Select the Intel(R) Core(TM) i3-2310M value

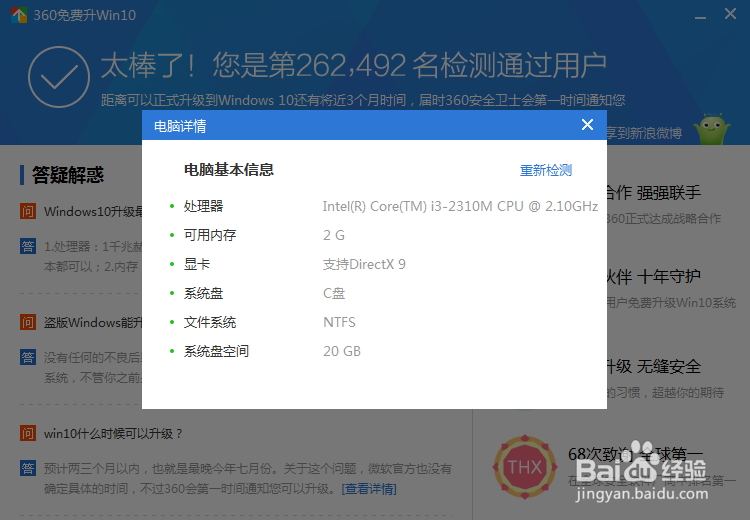pos(460,206)
